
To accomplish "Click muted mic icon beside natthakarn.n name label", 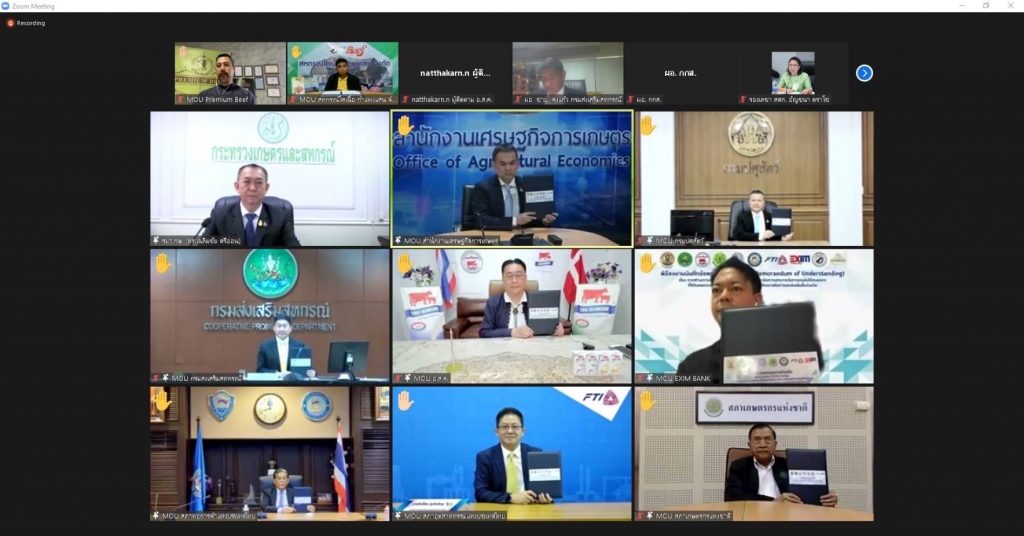I will click(x=405, y=99).
